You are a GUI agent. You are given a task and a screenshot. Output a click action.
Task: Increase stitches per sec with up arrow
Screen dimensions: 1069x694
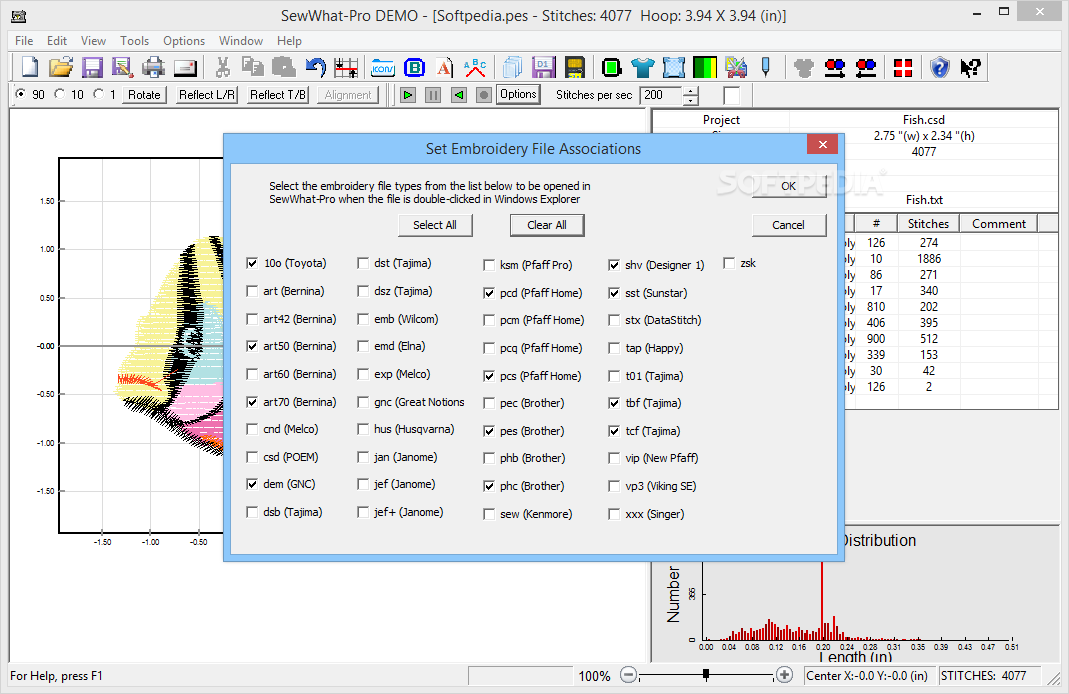click(691, 91)
